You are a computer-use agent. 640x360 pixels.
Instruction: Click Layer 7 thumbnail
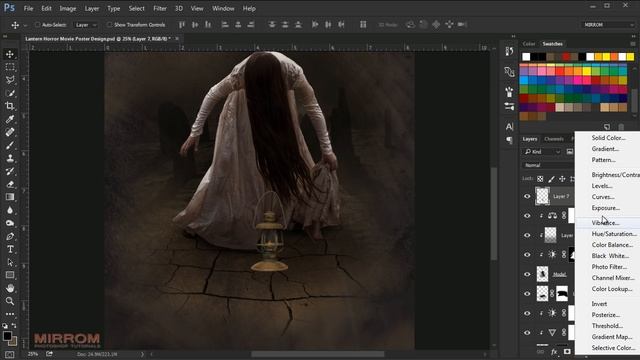pos(542,196)
